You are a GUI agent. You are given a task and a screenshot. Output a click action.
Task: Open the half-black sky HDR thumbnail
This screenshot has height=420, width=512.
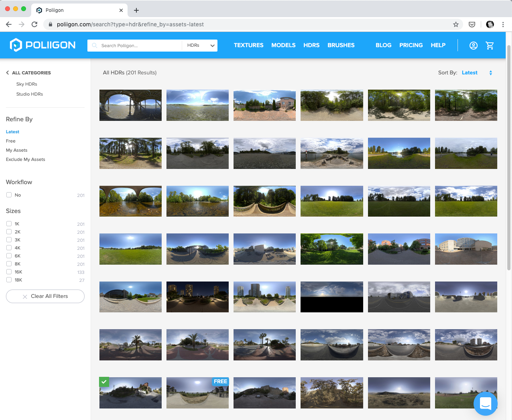point(332,297)
